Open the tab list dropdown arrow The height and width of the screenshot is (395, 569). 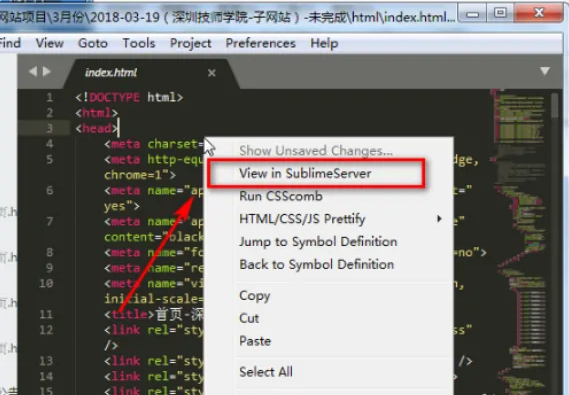pos(545,71)
